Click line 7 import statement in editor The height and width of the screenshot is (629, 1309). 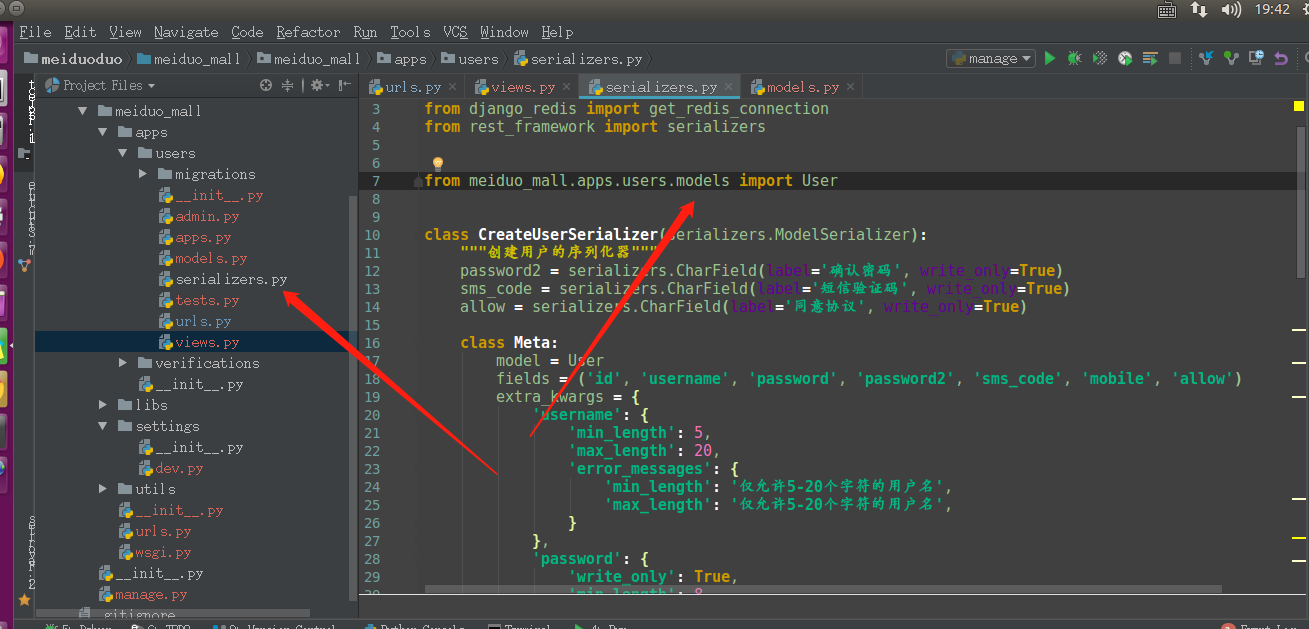pyautogui.click(x=631, y=181)
